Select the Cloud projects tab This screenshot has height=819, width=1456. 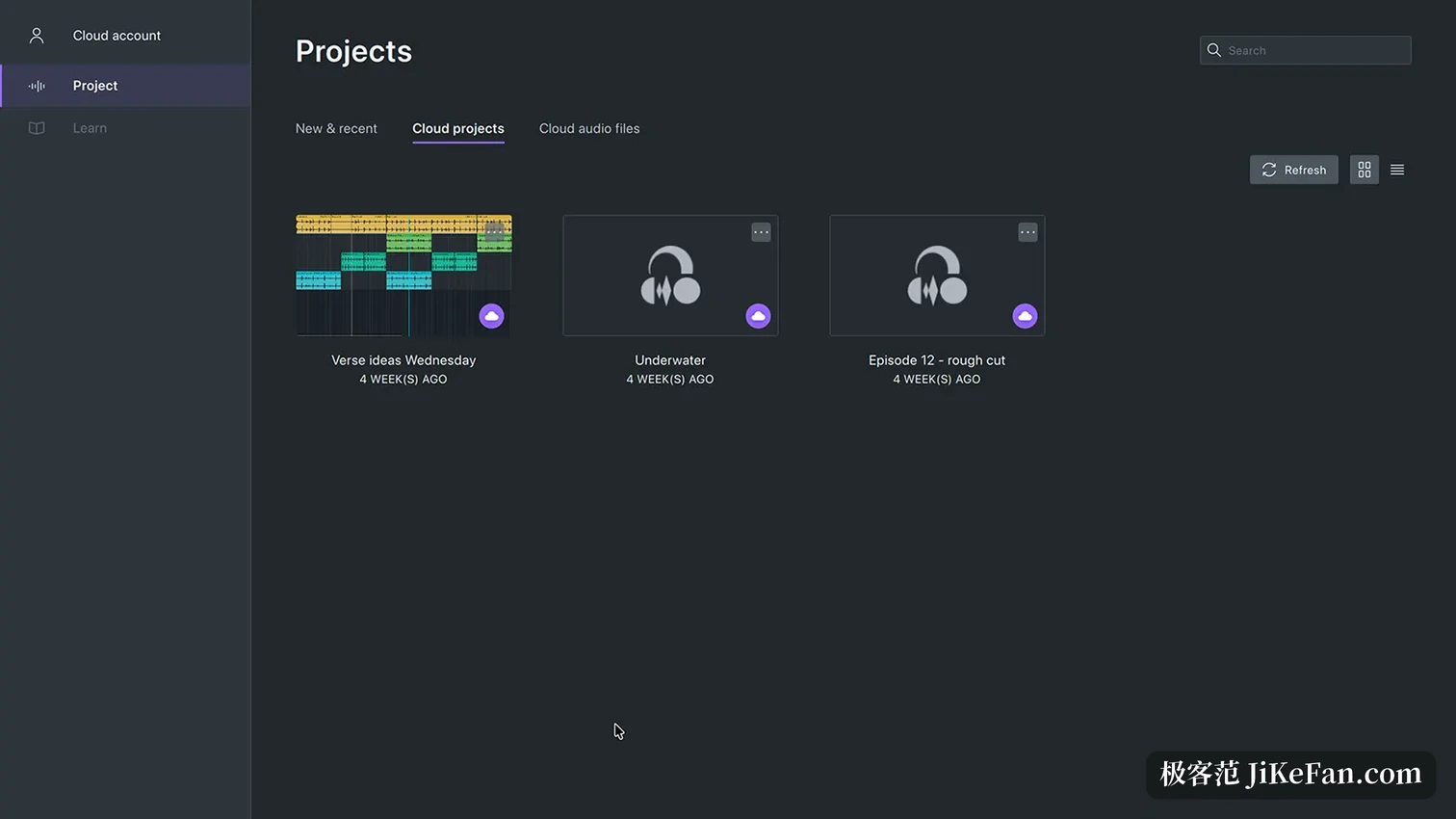coord(458,128)
